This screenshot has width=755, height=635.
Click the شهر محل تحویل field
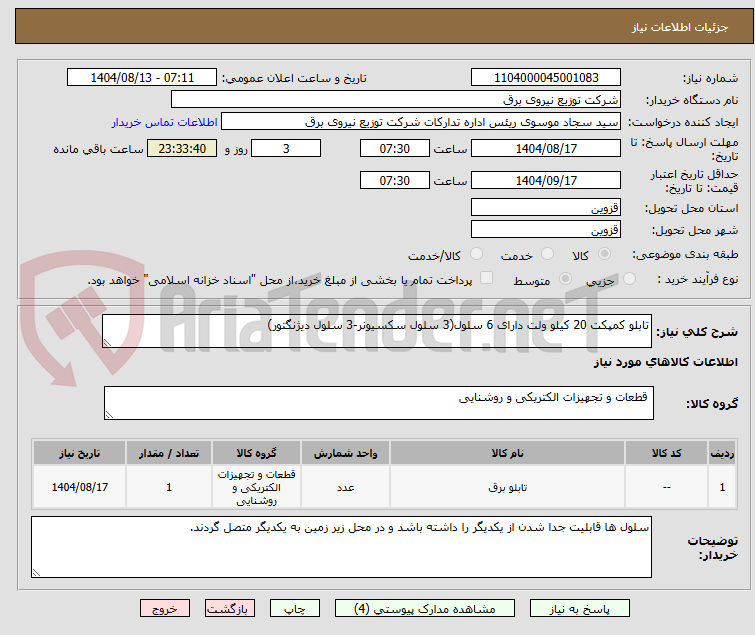tap(546, 230)
